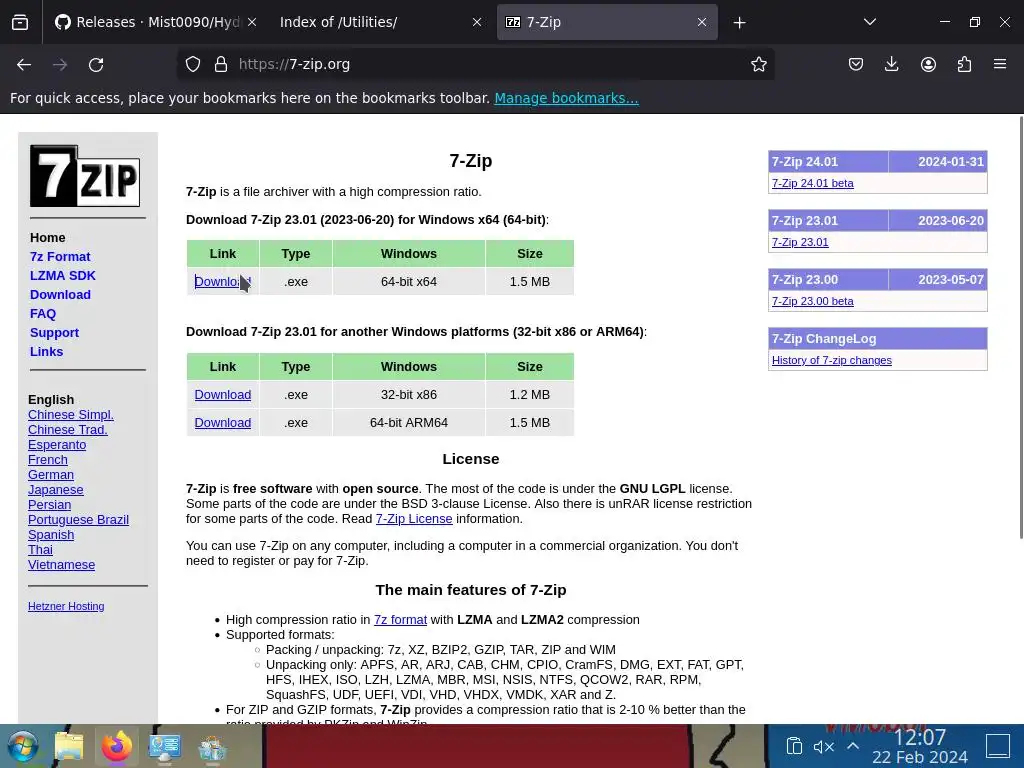Image resolution: width=1024 pixels, height=768 pixels.
Task: Switch language to French
Action: click(x=48, y=460)
